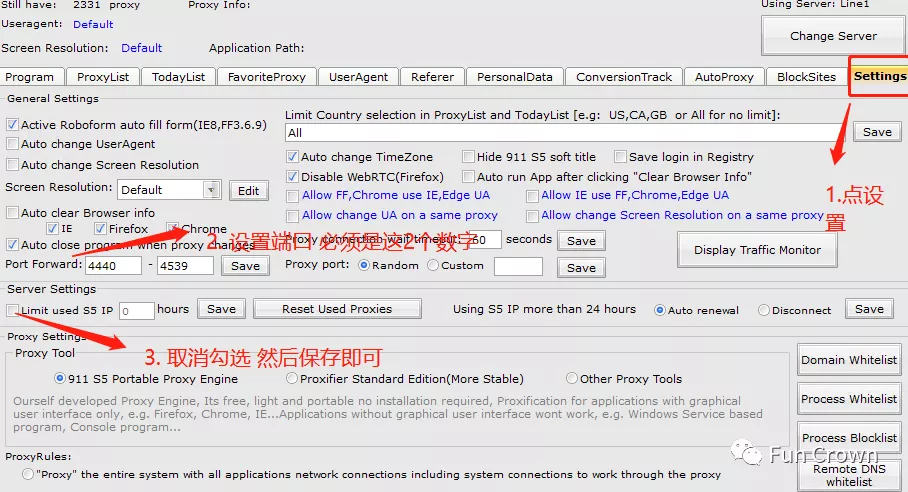This screenshot has width=908, height=492.
Task: Edit Port Forward end value 4539
Action: (x=185, y=266)
